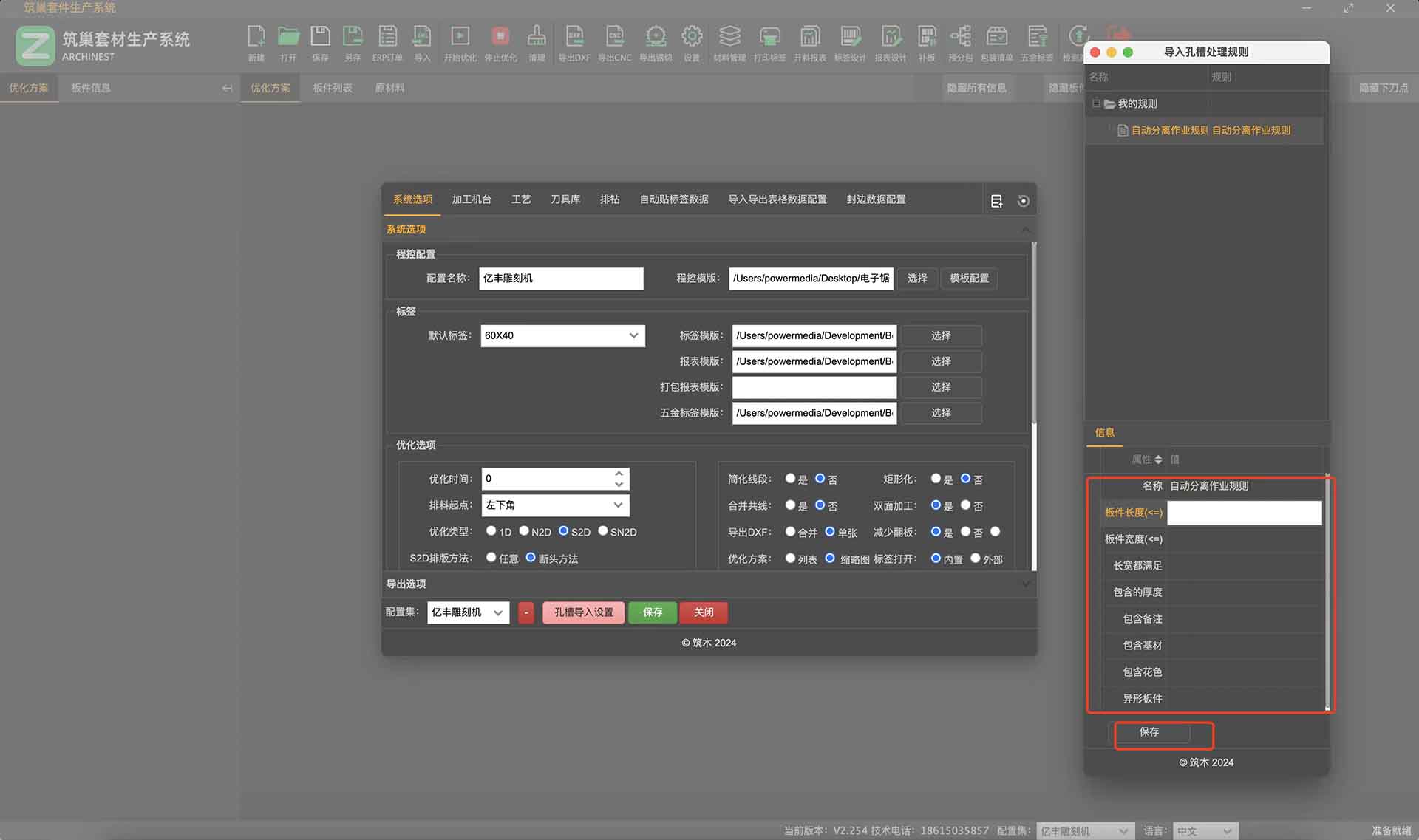Click the 停止优化 red stop icon
This screenshot has width=1419, height=840.
point(500,36)
